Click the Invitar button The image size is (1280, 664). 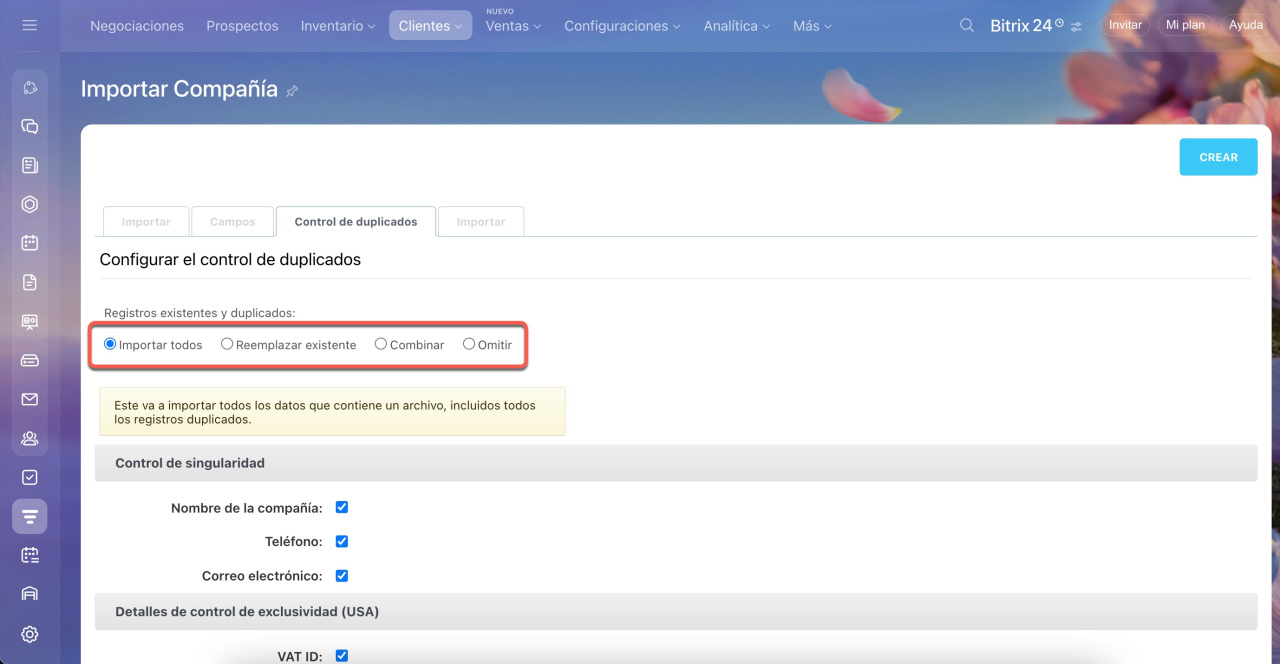[1125, 25]
